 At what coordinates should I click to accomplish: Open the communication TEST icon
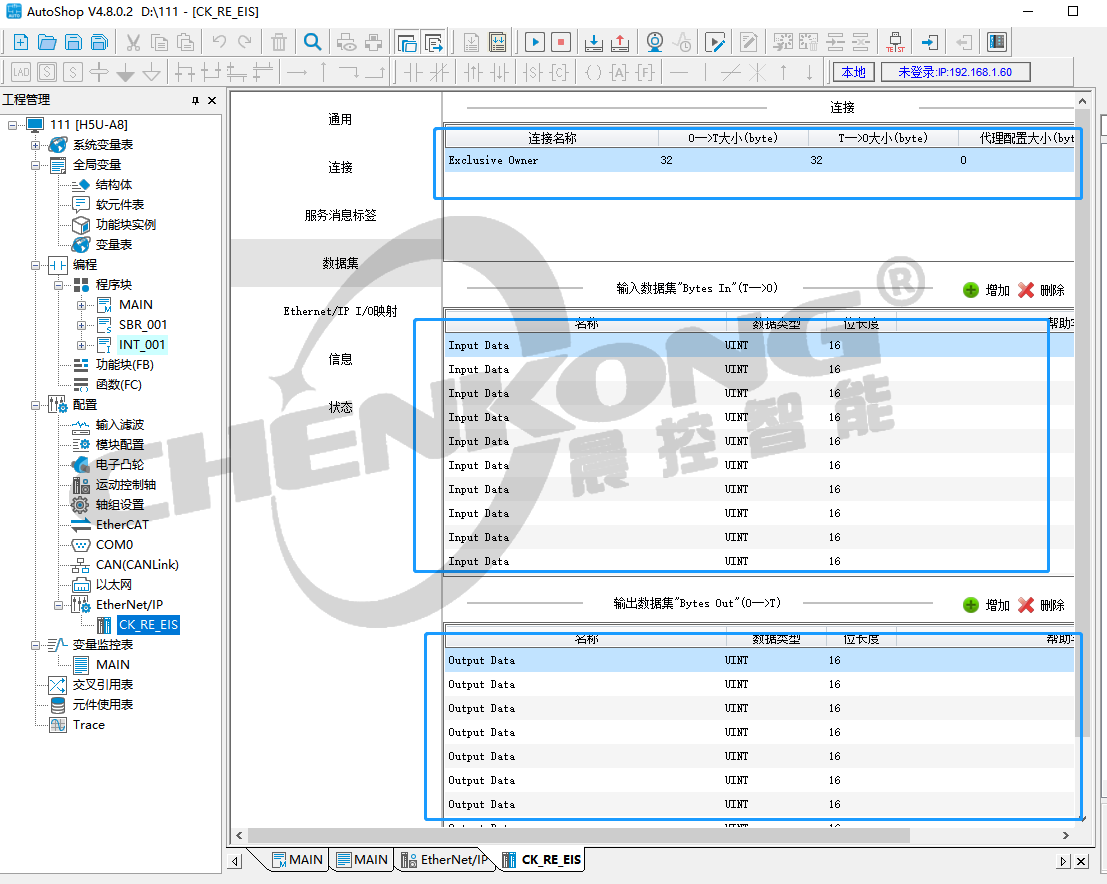tap(895, 42)
